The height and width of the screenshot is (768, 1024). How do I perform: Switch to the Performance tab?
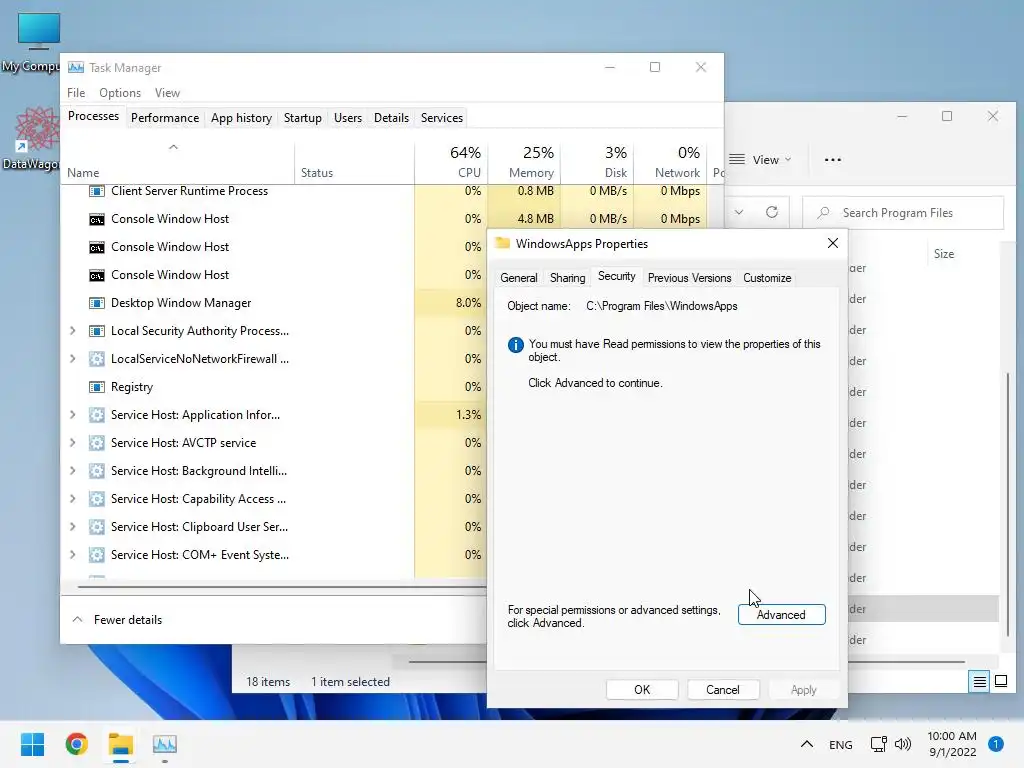[165, 118]
